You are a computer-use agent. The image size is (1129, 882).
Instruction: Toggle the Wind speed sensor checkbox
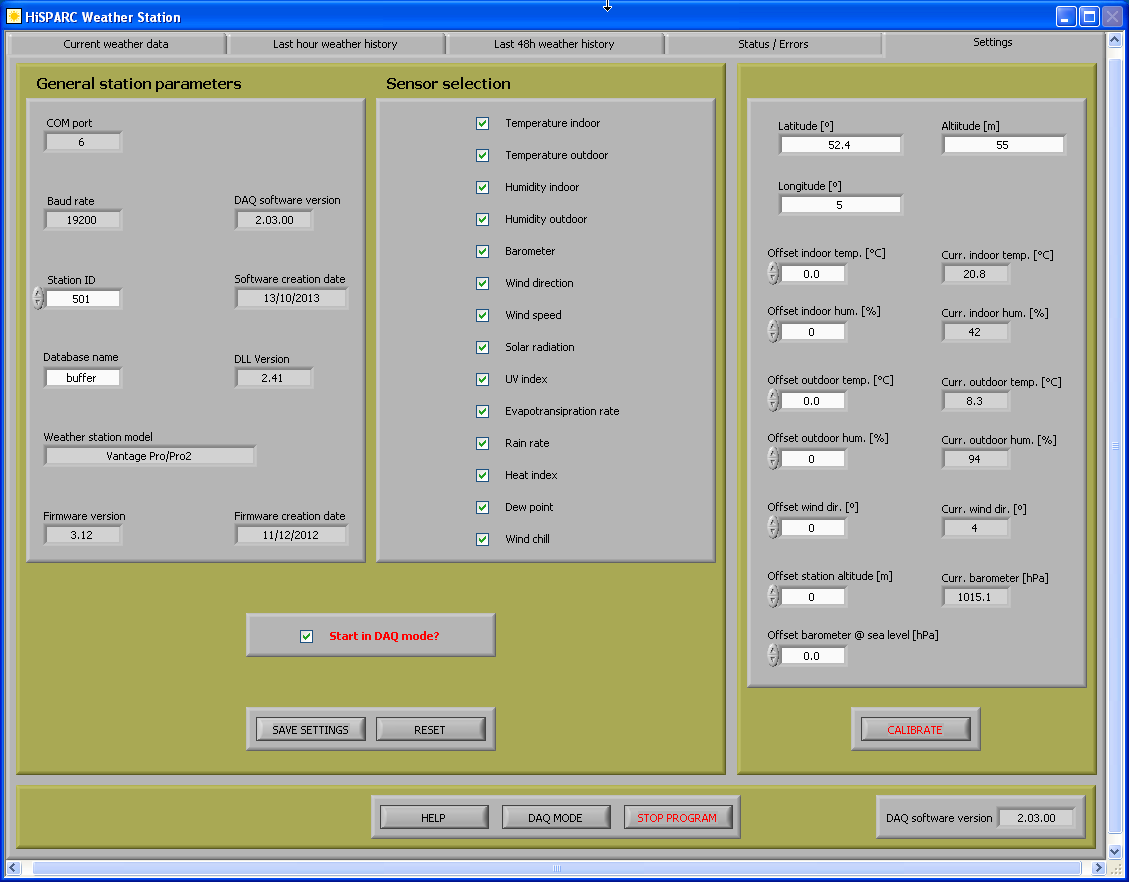482,315
